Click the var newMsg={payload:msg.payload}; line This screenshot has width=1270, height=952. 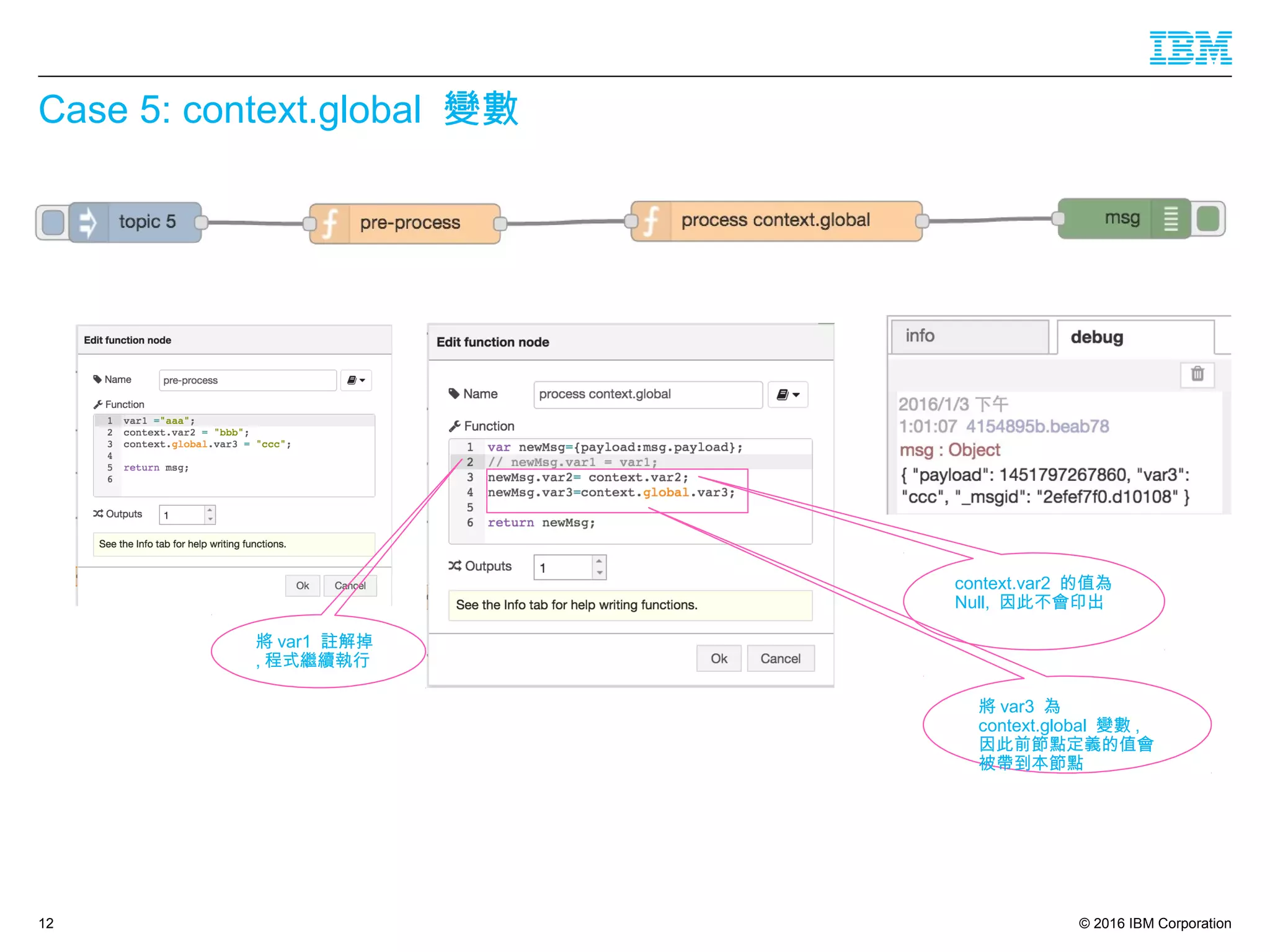pos(615,447)
